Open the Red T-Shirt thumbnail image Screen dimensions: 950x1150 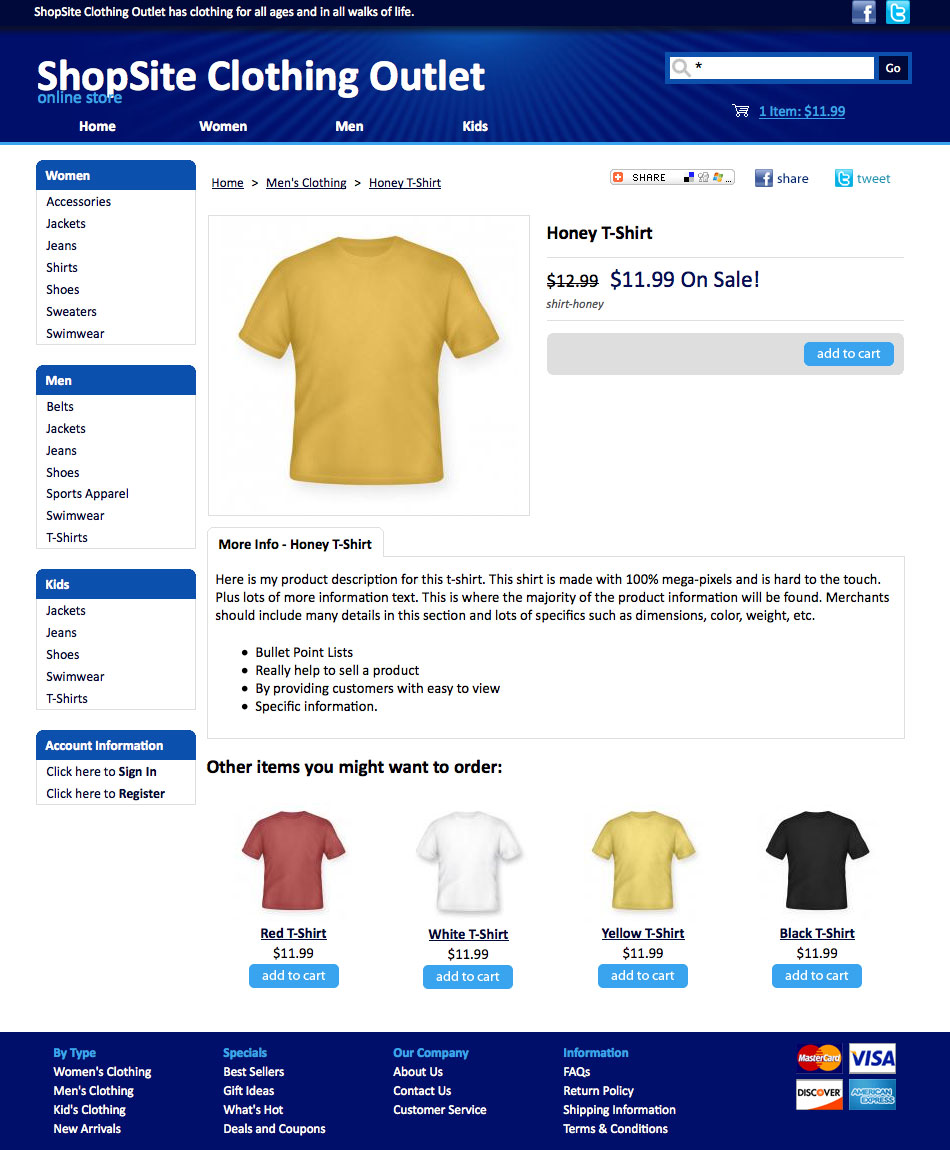293,860
